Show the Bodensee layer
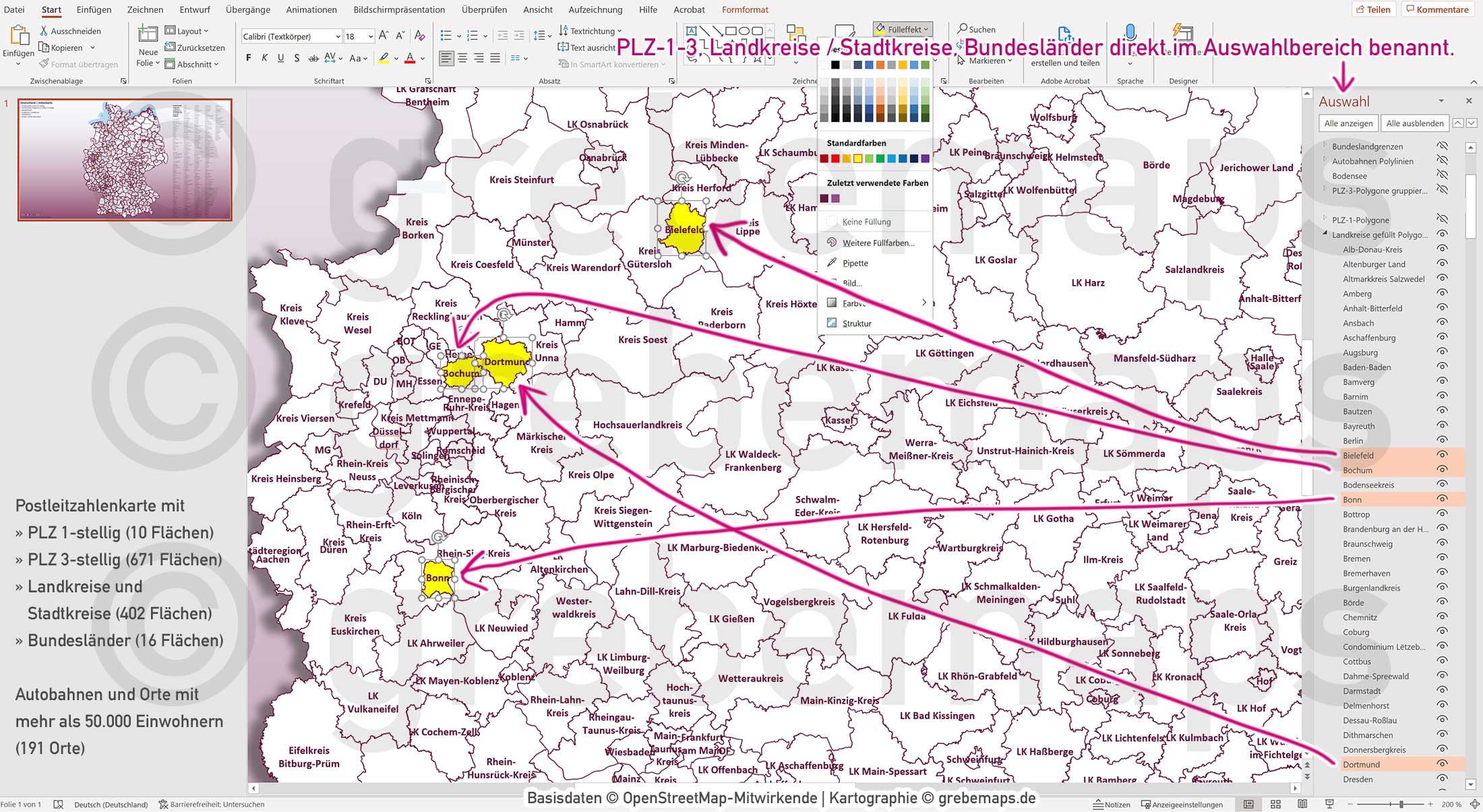The image size is (1483, 812). pos(1442,175)
